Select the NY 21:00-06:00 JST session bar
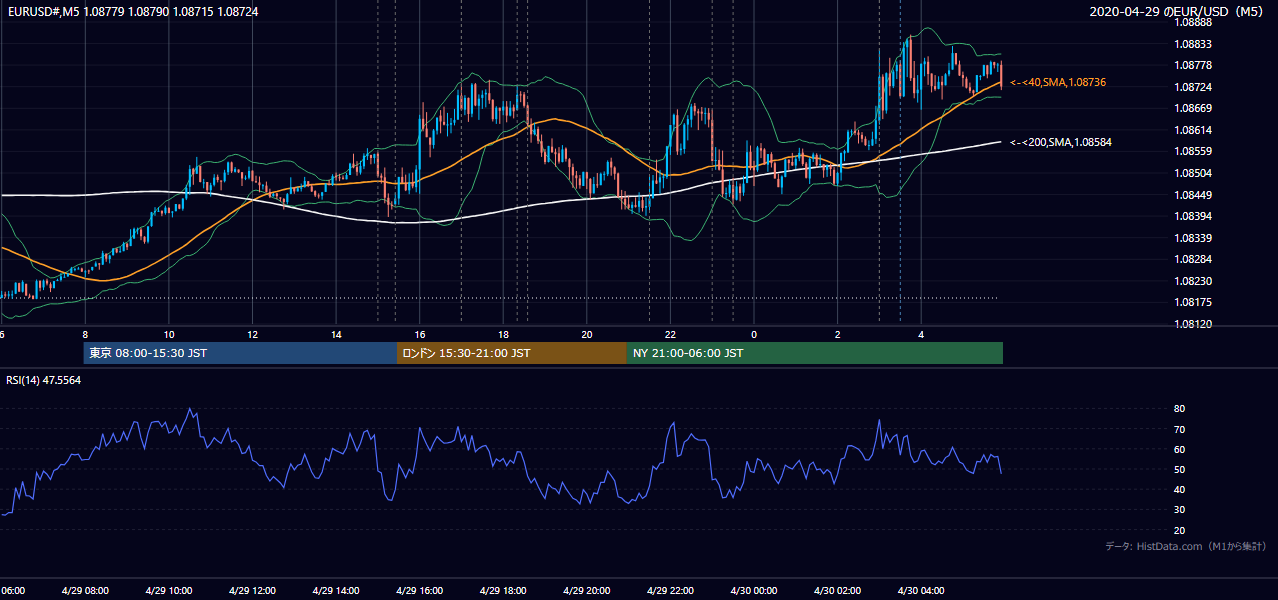The width and height of the screenshot is (1278, 600). pyautogui.click(x=815, y=353)
